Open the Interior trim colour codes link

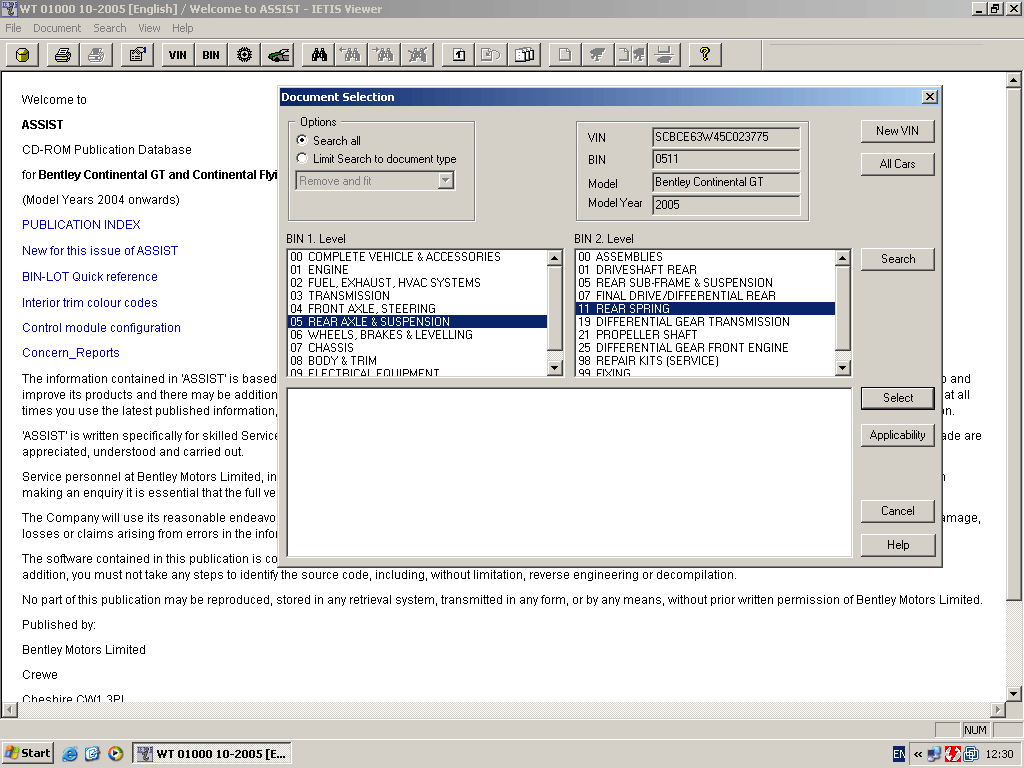[x=89, y=303]
